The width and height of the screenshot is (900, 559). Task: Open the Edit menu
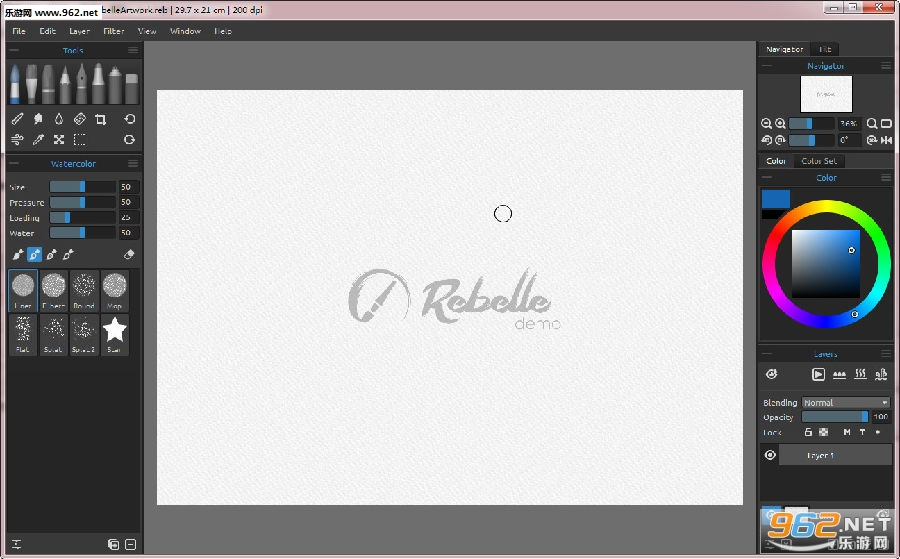tap(48, 31)
